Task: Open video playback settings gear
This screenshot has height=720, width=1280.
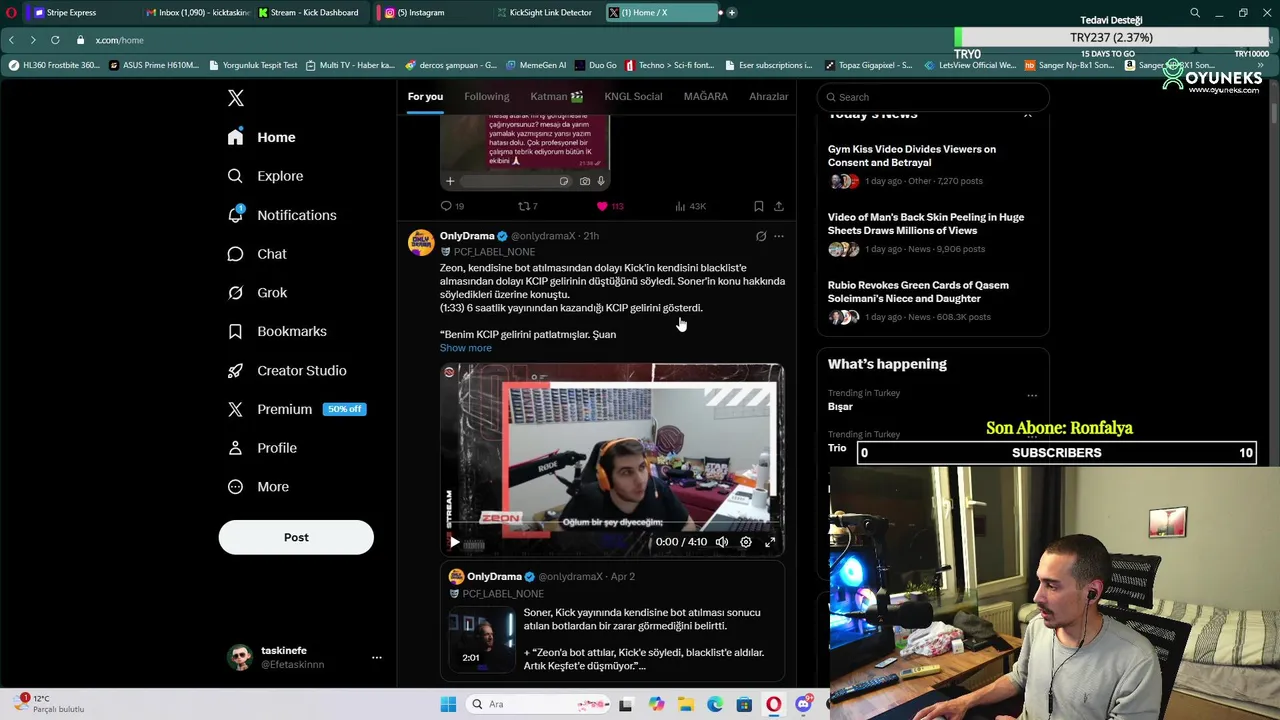Action: [746, 542]
